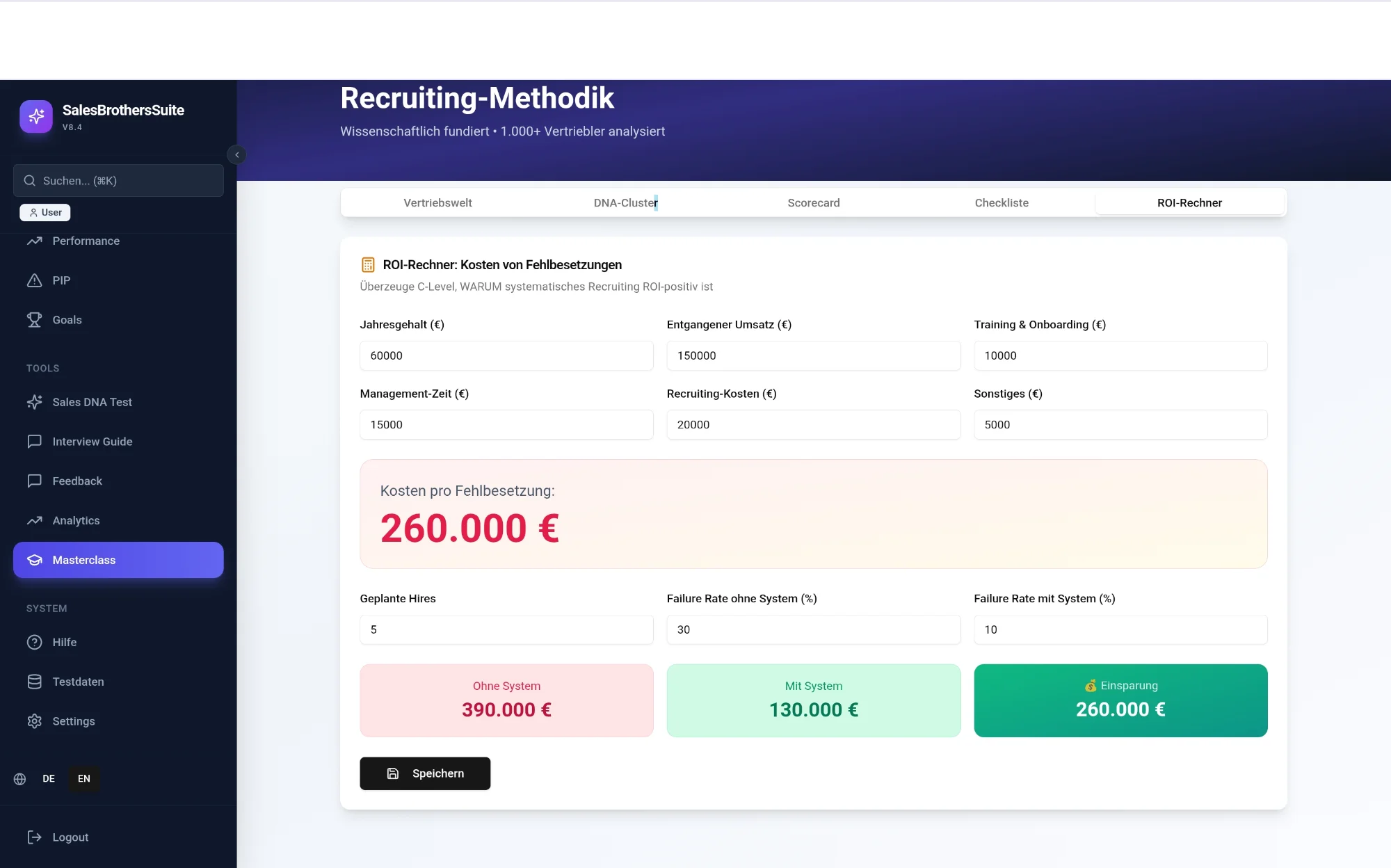Click the User role badge
The height and width of the screenshot is (868, 1391).
click(45, 212)
